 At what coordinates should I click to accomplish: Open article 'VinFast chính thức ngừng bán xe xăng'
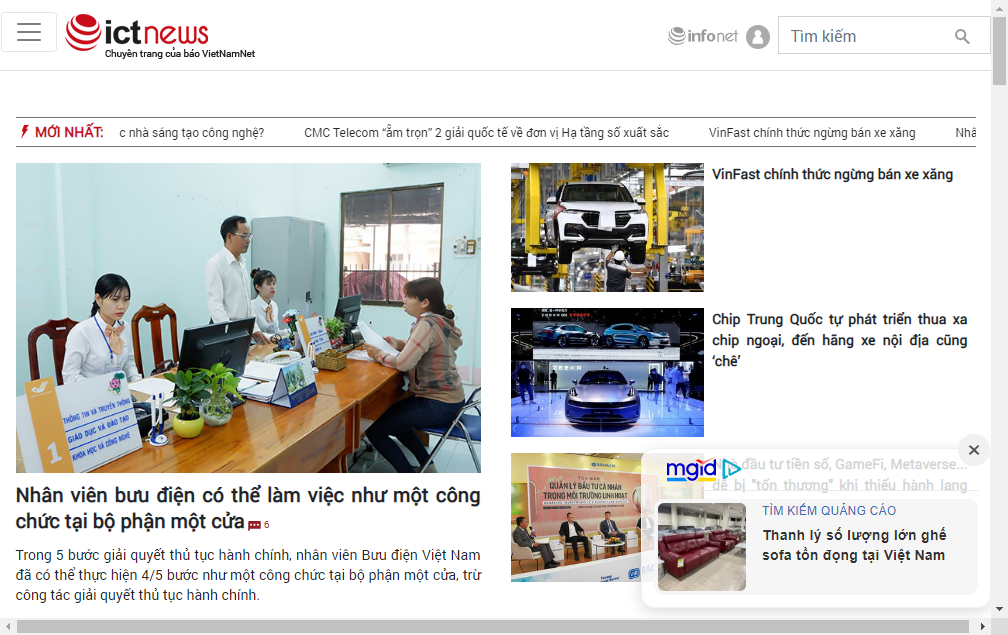(x=832, y=174)
